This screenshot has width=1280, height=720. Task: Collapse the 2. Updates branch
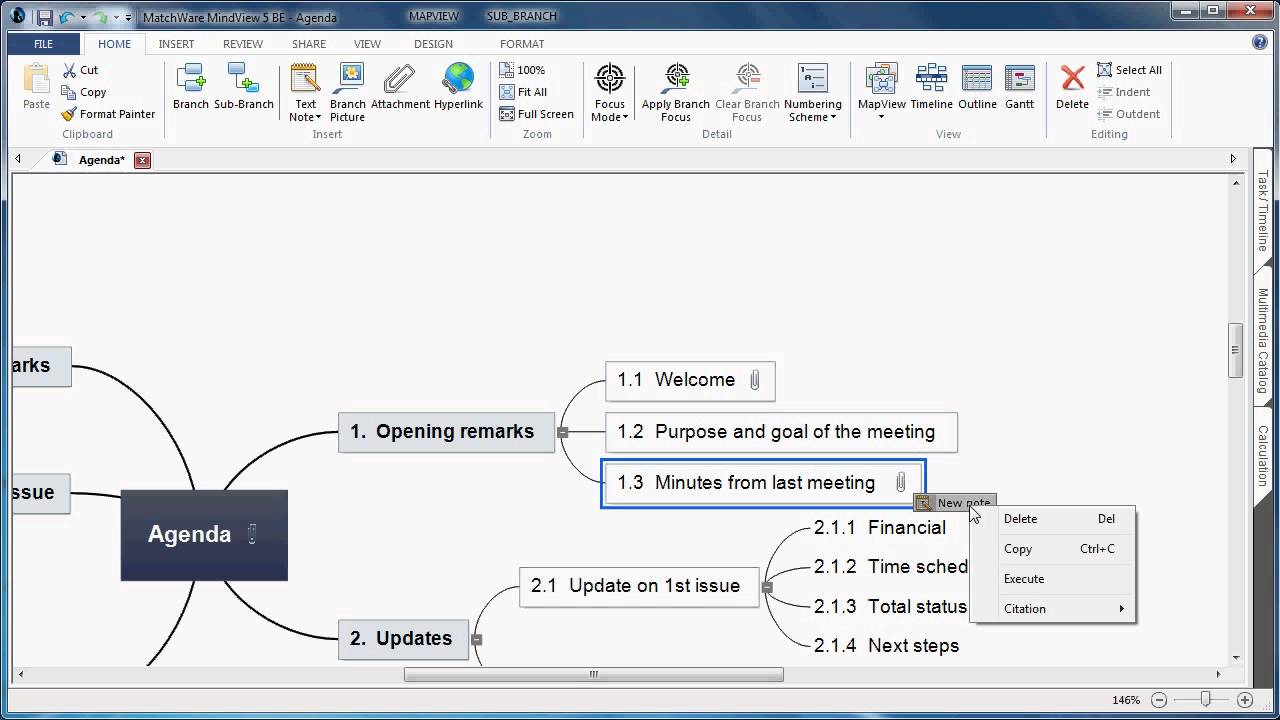pos(477,639)
